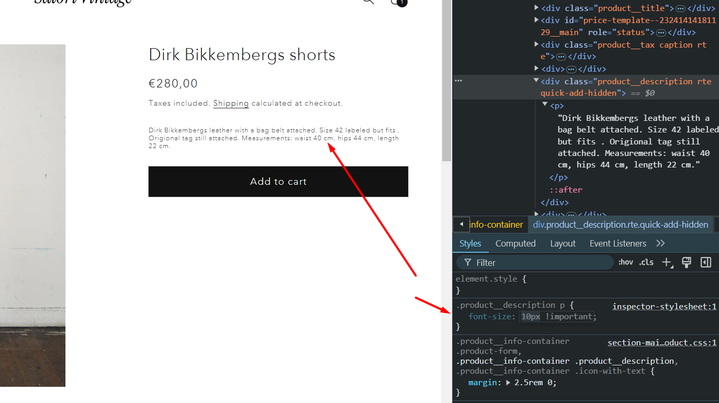719x403 pixels.
Task: Click the Add to cart button
Action: click(x=278, y=182)
